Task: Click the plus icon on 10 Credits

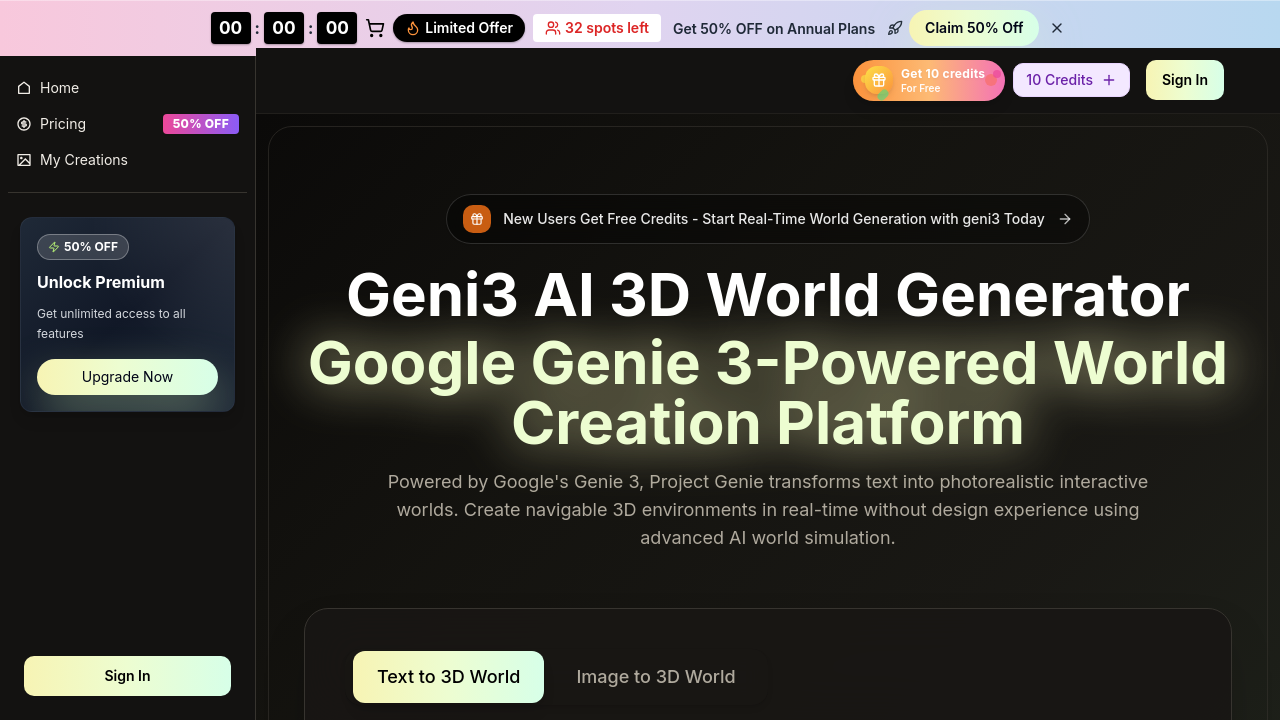Action: coord(1109,80)
